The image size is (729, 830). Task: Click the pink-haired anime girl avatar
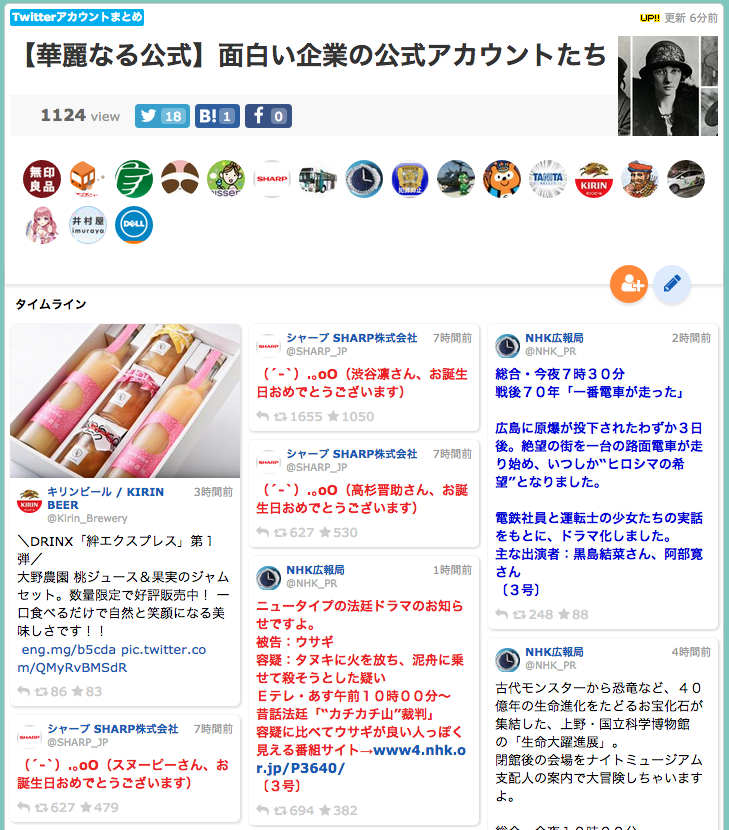click(x=42, y=225)
